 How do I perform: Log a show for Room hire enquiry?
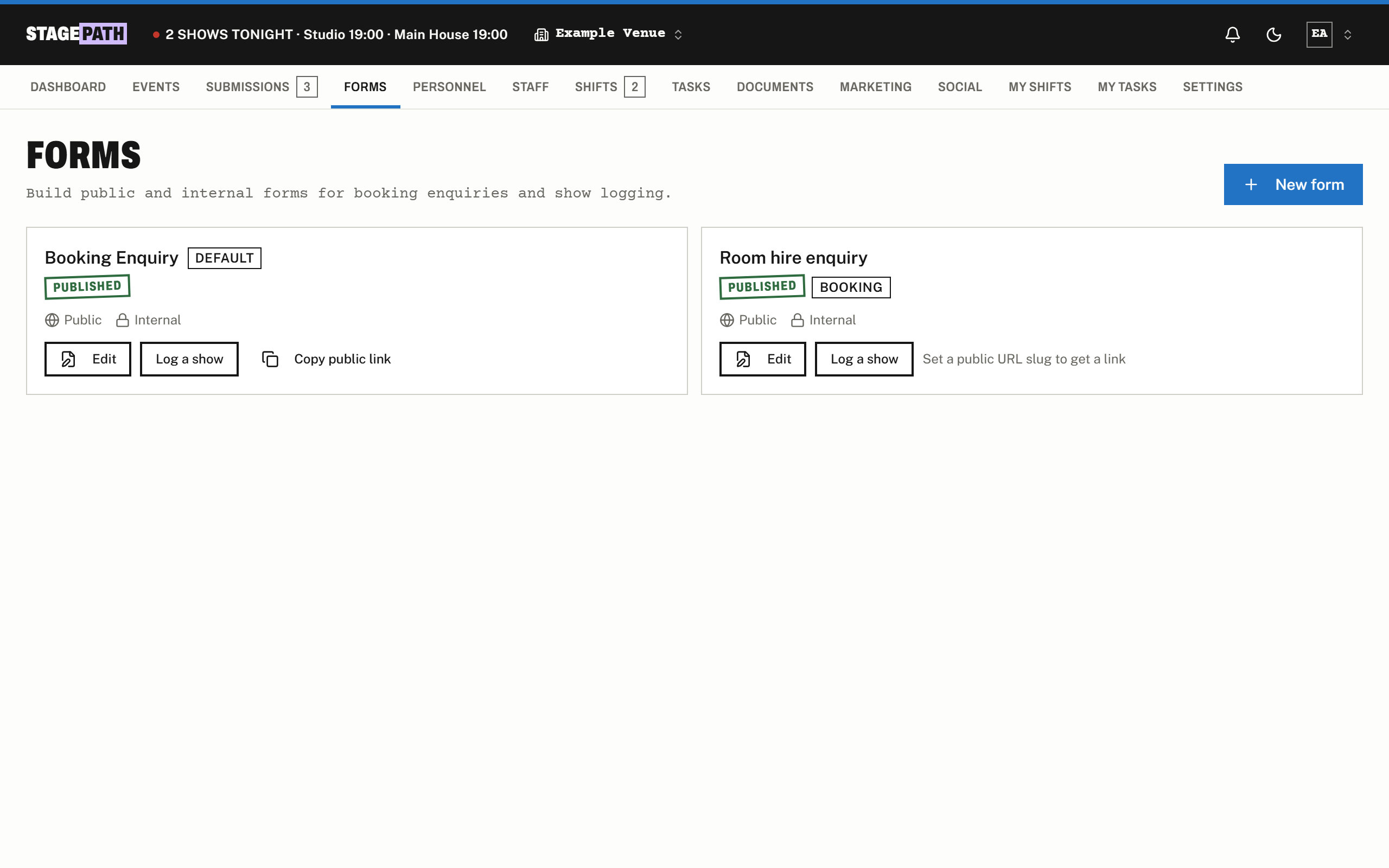[x=864, y=359]
